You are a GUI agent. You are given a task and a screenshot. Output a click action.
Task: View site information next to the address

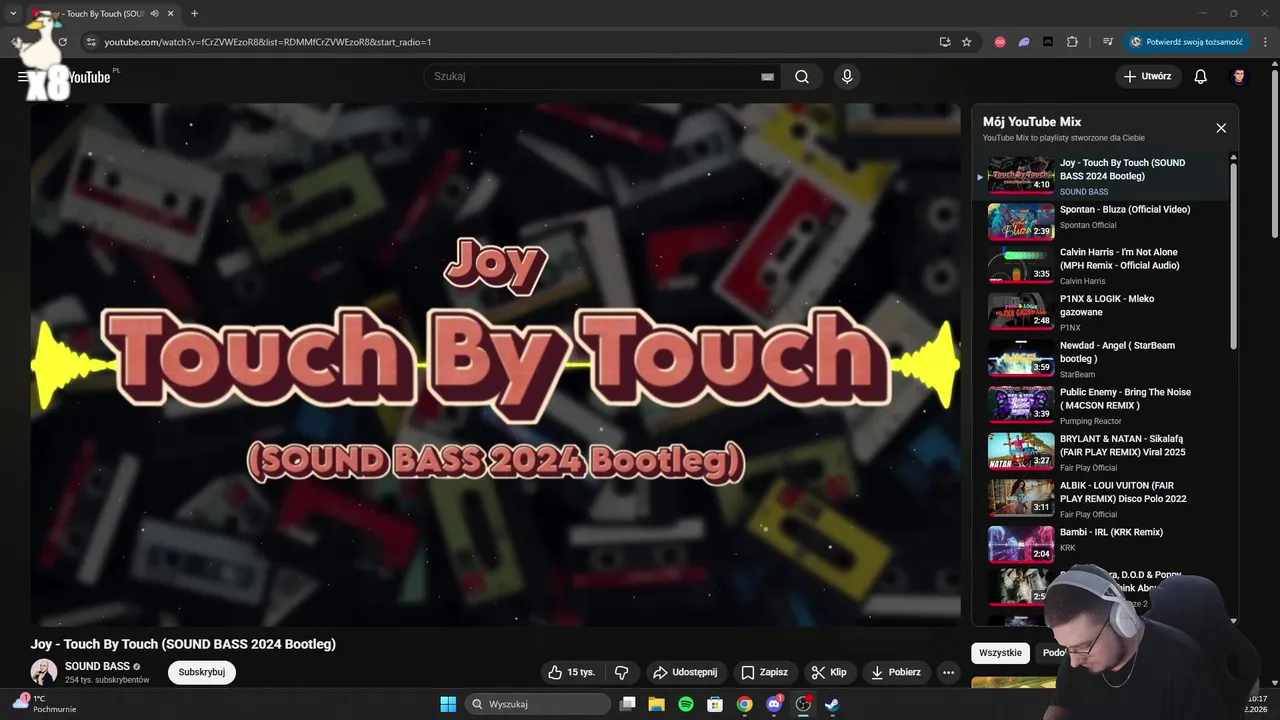click(90, 42)
